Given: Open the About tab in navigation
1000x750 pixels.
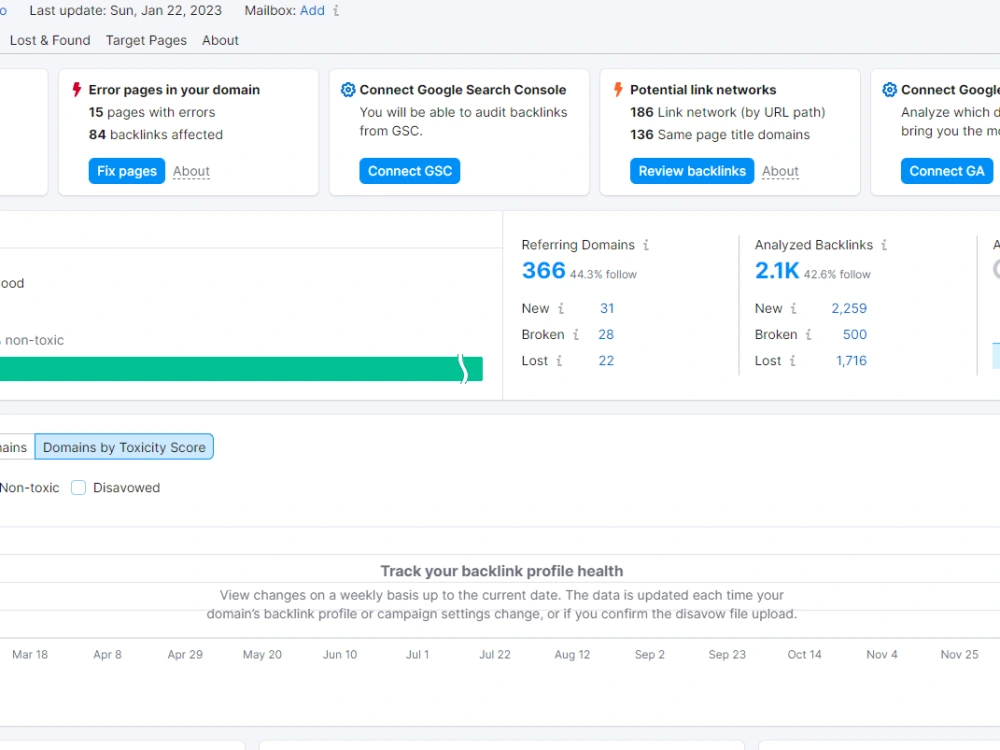Looking at the screenshot, I should (x=220, y=40).
